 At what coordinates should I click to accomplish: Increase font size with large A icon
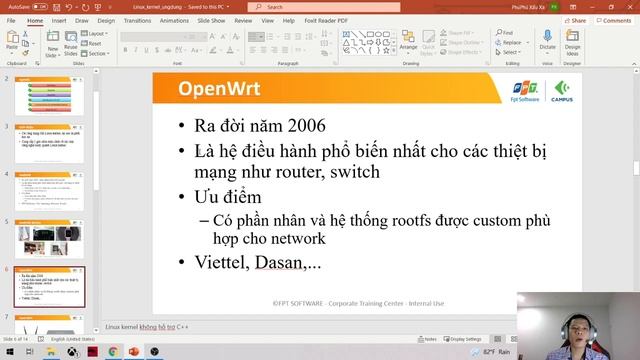coord(213,37)
